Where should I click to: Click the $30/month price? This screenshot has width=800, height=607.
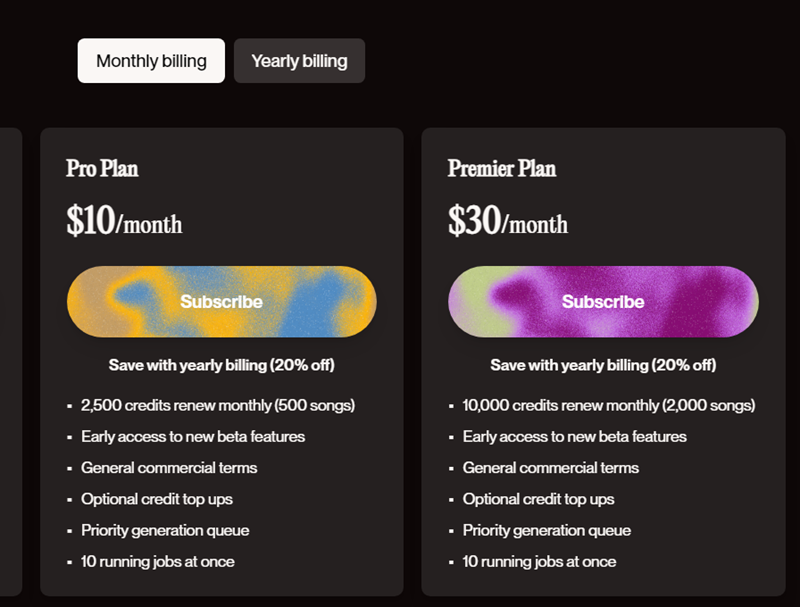(x=507, y=221)
